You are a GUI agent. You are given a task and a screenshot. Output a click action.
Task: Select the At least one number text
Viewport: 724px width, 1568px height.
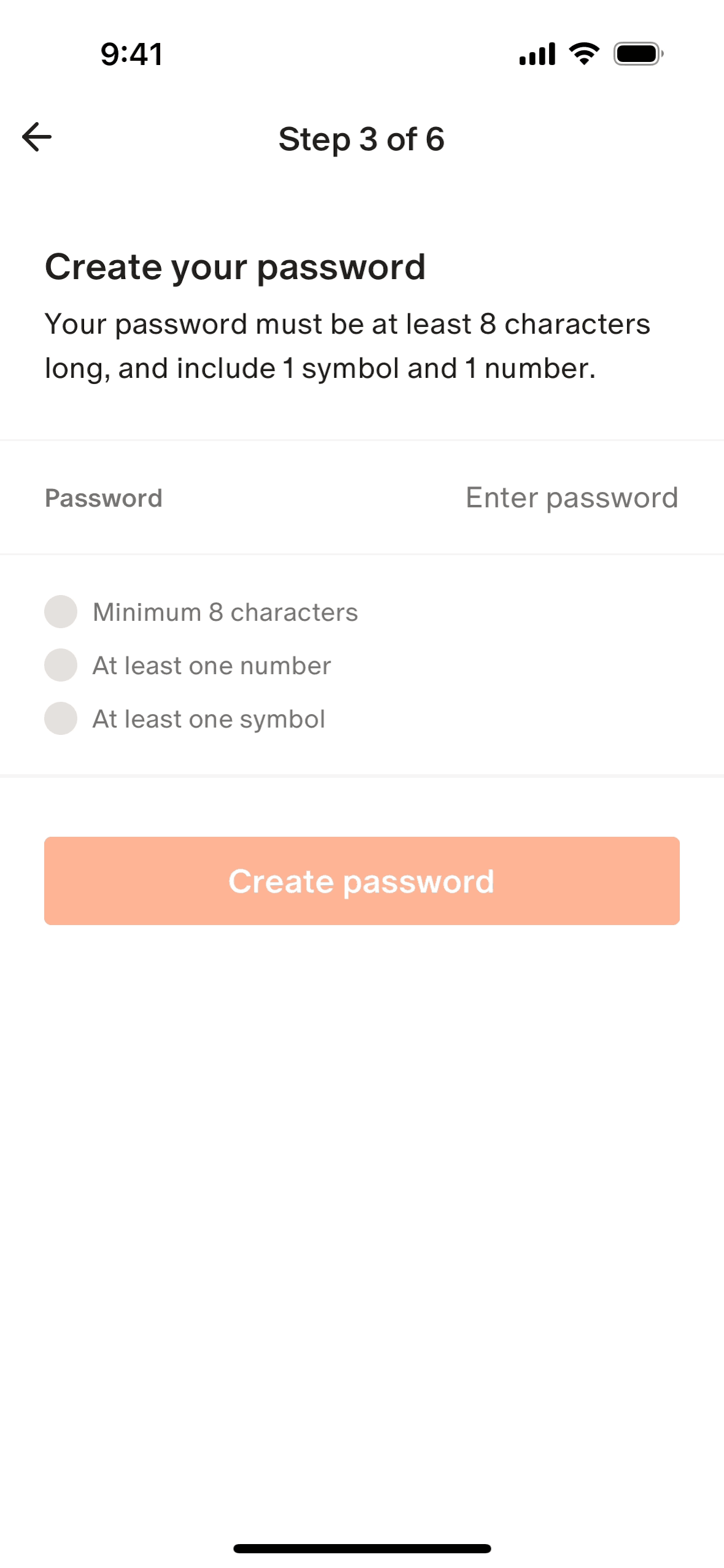coord(212,666)
